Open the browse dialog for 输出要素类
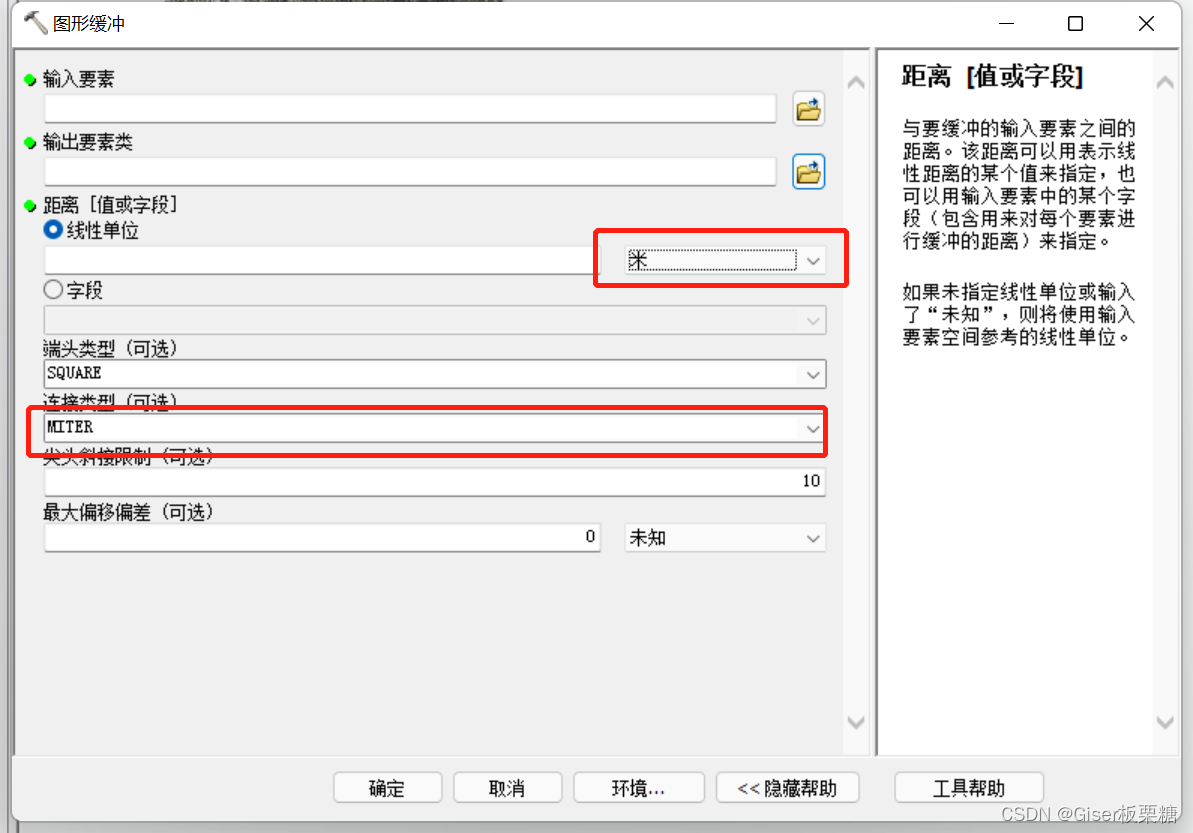1193x833 pixels. tap(808, 171)
